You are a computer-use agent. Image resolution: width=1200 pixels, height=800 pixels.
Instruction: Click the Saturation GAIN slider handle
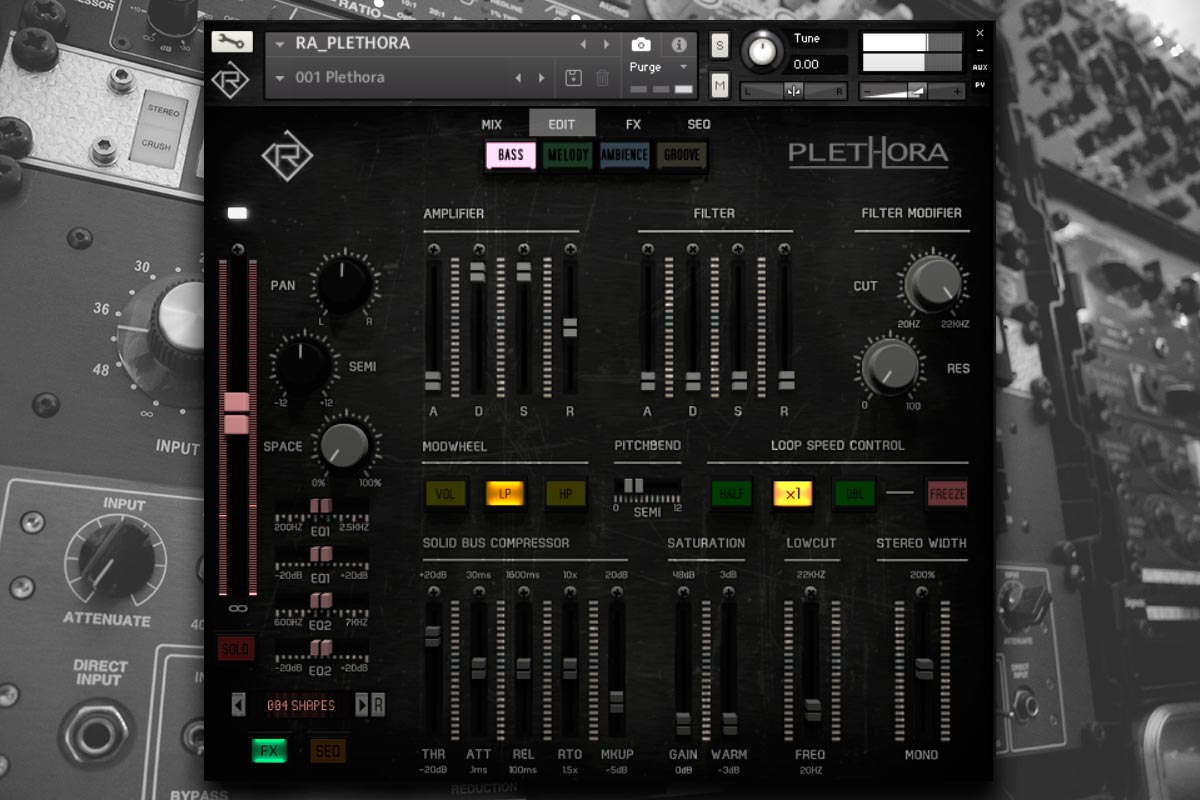pyautogui.click(x=683, y=723)
